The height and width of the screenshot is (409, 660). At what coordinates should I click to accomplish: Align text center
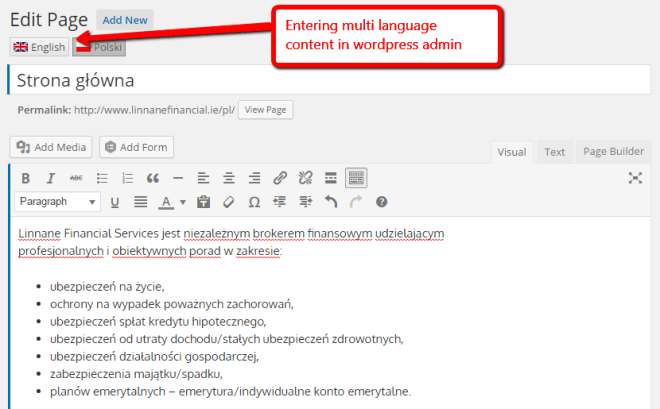[x=229, y=178]
